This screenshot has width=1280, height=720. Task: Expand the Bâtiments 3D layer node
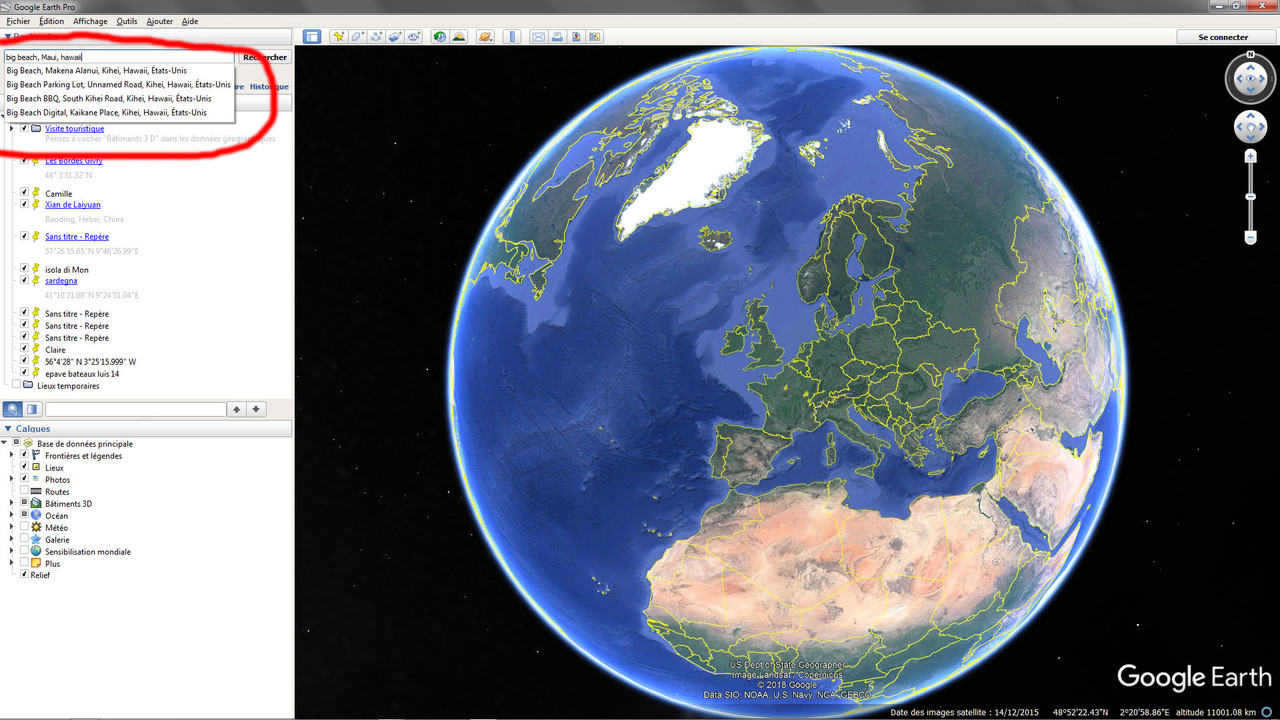tap(12, 503)
